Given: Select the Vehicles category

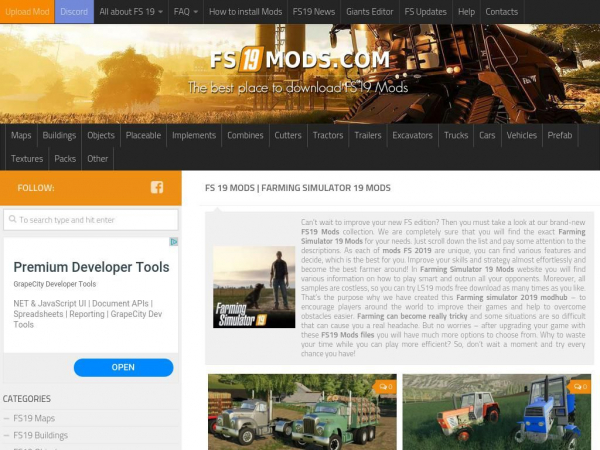Looking at the screenshot, I should pos(522,135).
